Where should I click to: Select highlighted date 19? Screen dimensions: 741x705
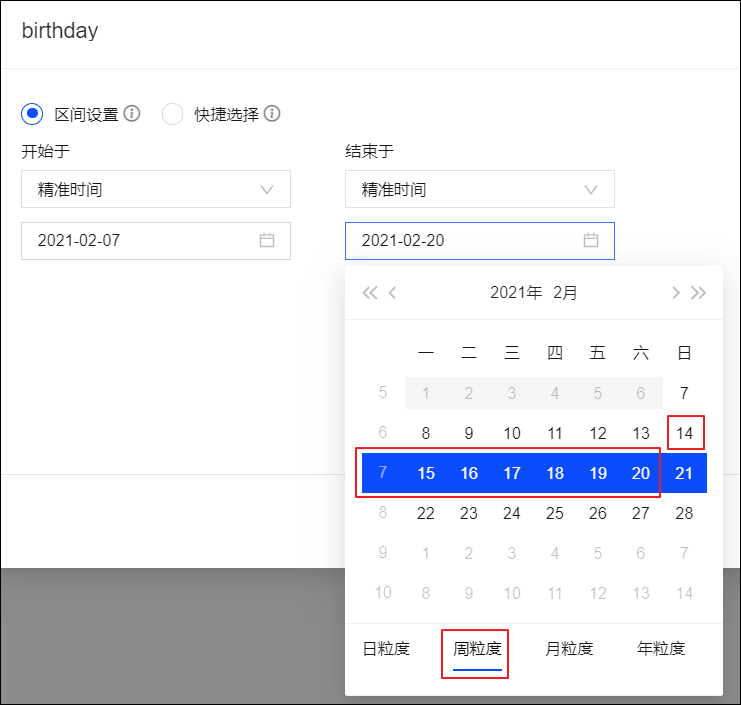click(x=598, y=473)
